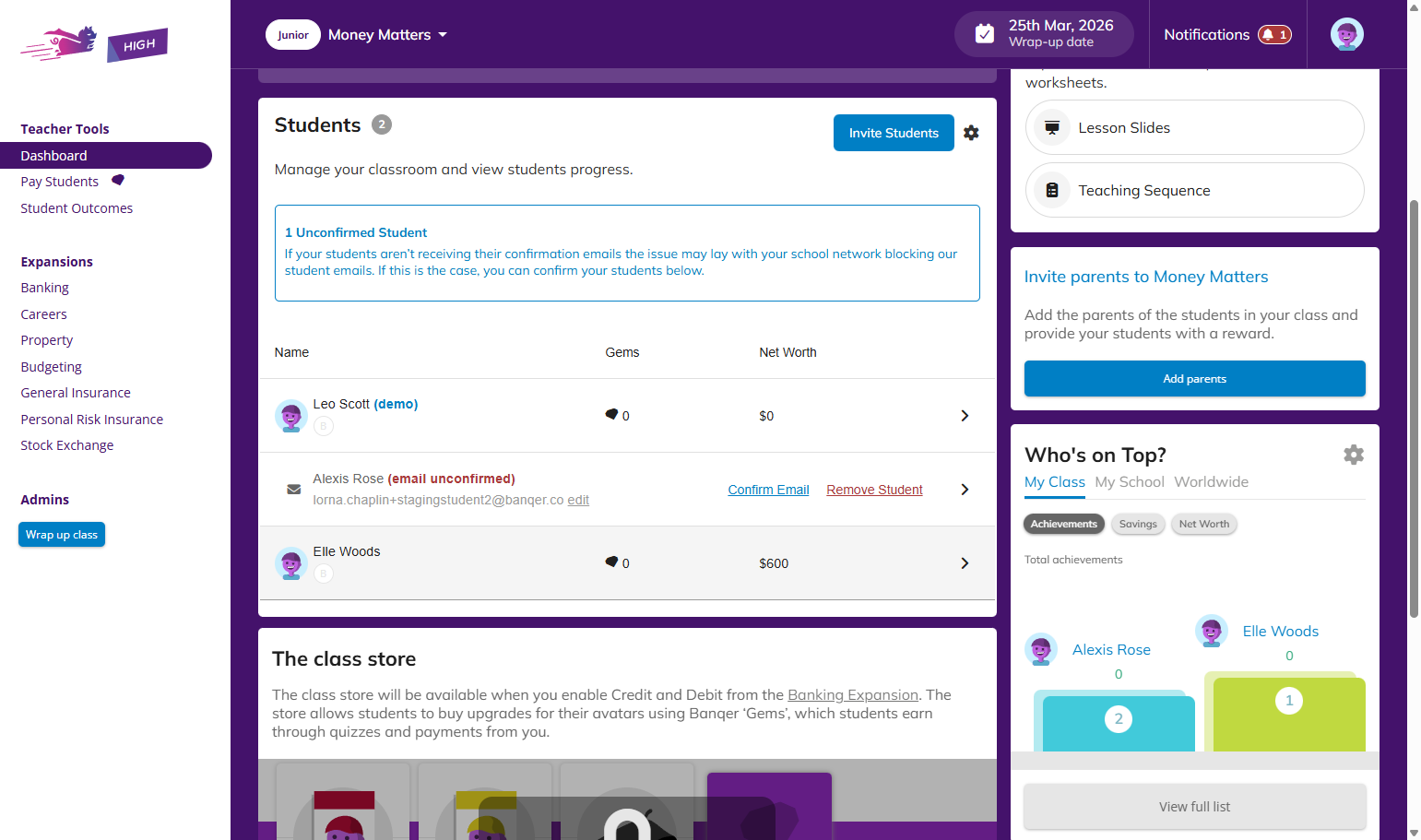Click the gem icon in Leo Scott's row

tap(611, 414)
